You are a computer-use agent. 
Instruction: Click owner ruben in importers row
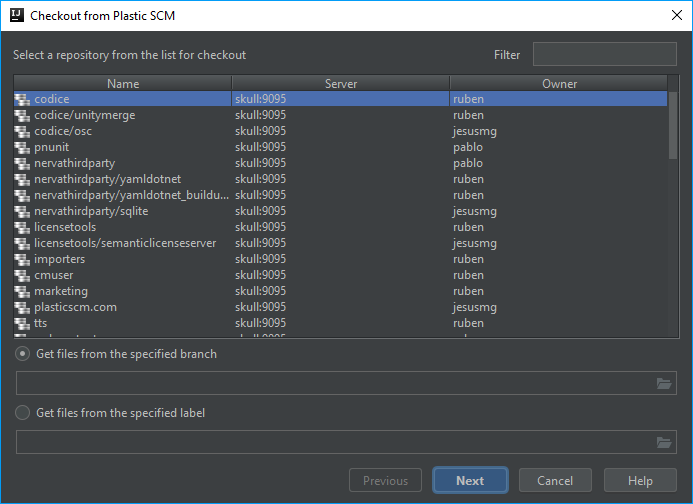coord(468,260)
